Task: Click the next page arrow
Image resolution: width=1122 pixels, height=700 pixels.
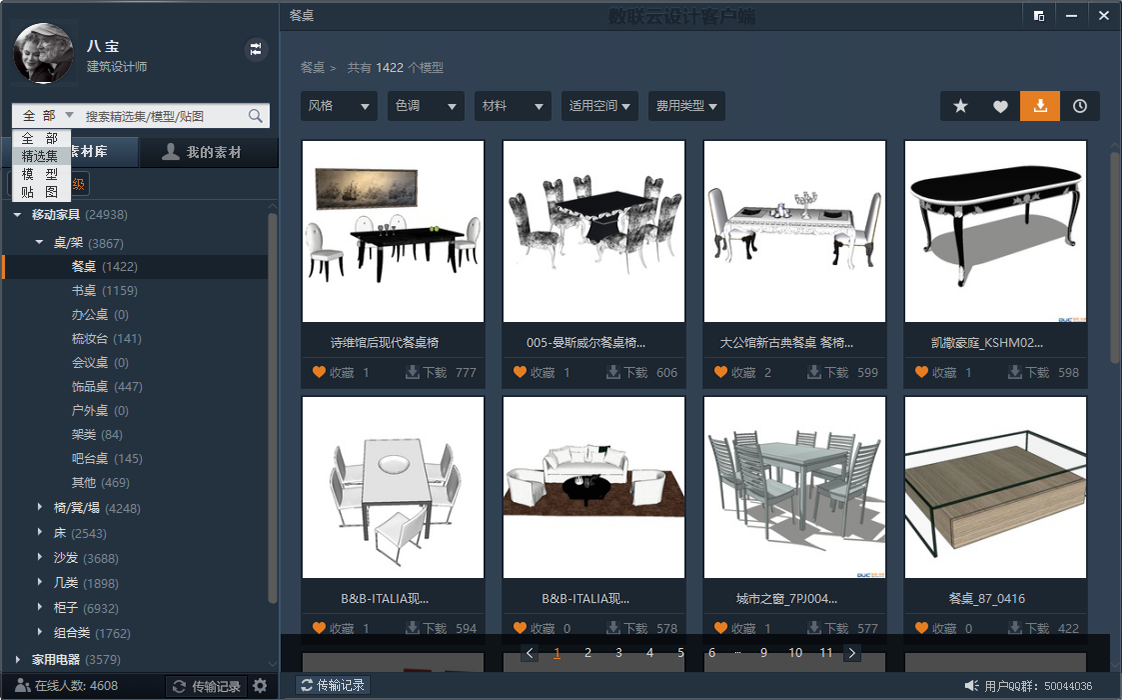Action: pyautogui.click(x=852, y=653)
